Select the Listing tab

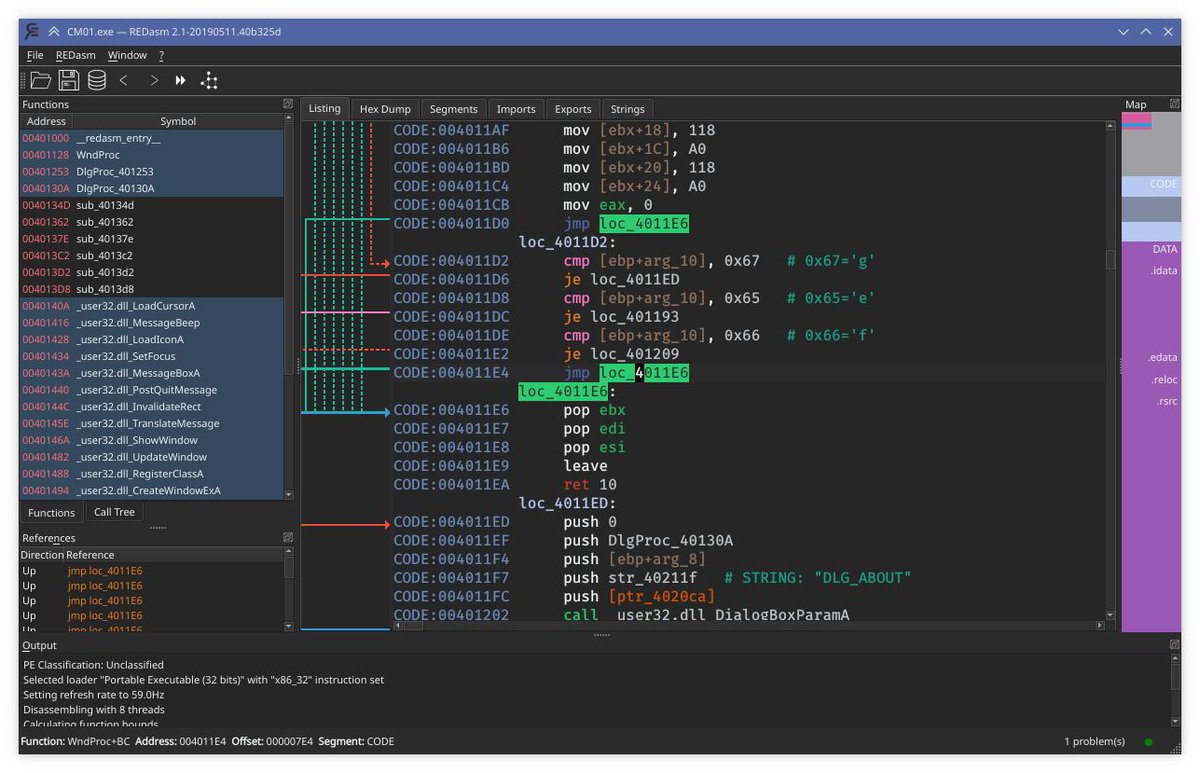[325, 108]
